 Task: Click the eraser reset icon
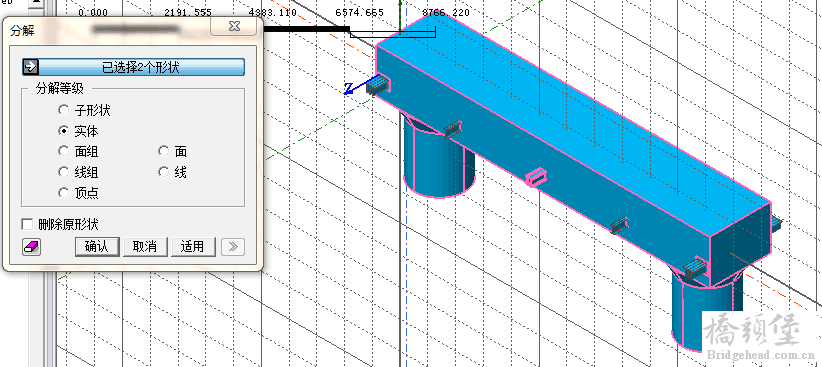click(x=31, y=246)
